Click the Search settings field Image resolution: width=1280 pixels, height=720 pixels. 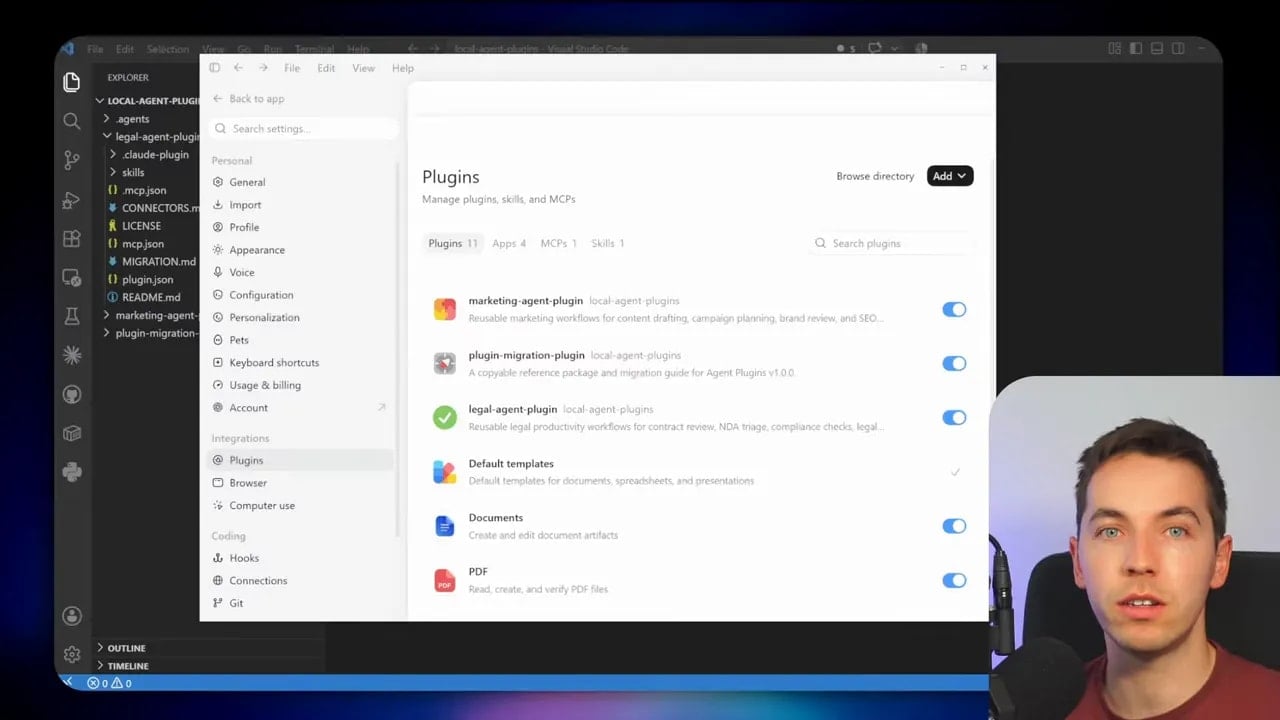coord(304,129)
